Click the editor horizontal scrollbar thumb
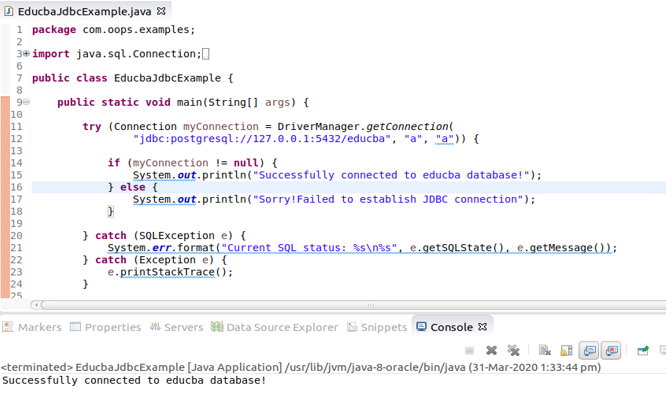The width and height of the screenshot is (672, 397). pyautogui.click(x=354, y=305)
